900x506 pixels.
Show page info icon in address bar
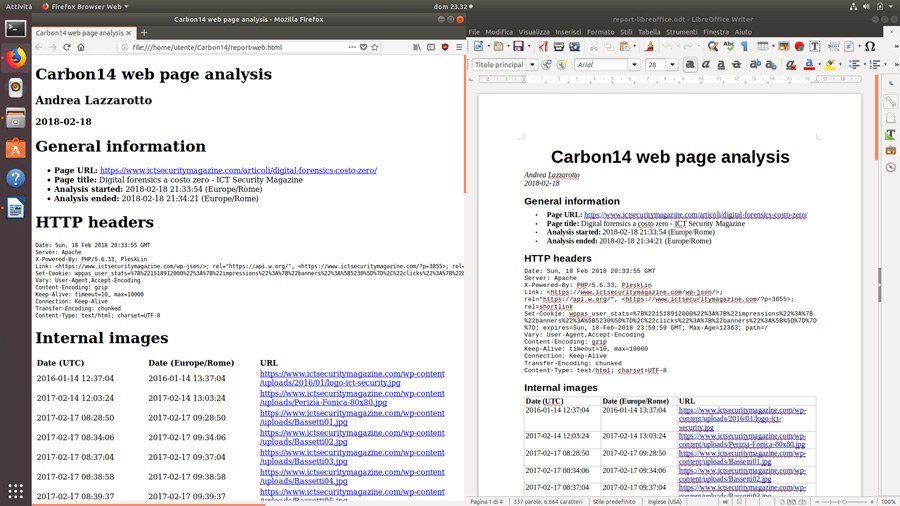pos(125,47)
